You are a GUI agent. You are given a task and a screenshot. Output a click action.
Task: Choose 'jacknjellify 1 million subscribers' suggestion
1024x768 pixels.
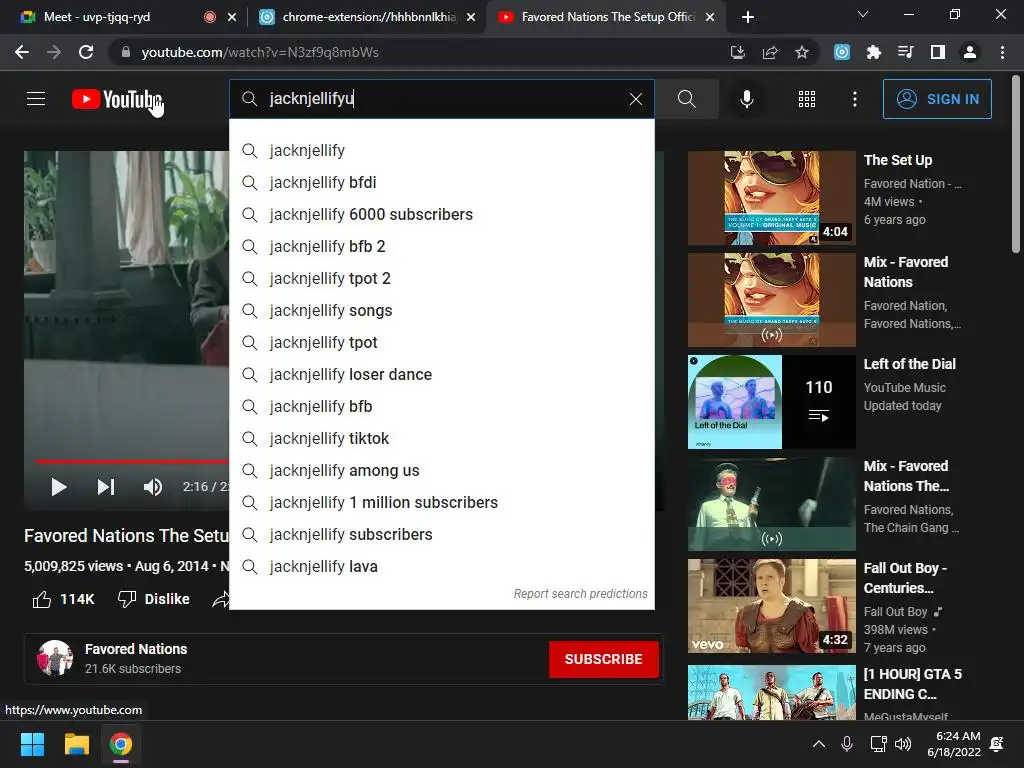click(x=442, y=502)
